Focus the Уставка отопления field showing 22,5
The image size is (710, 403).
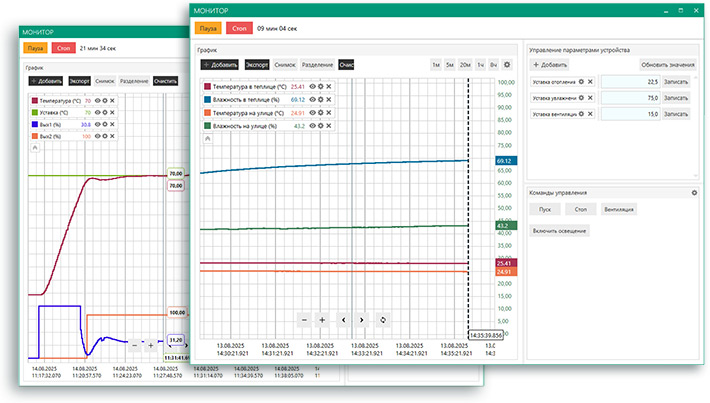point(631,82)
